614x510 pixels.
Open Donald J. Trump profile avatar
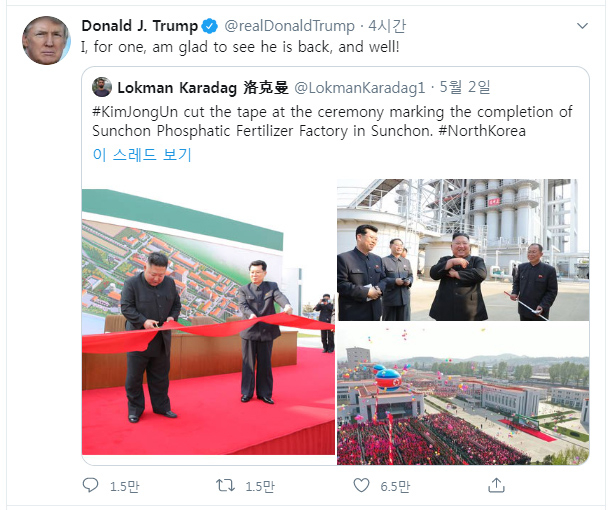tap(46, 40)
